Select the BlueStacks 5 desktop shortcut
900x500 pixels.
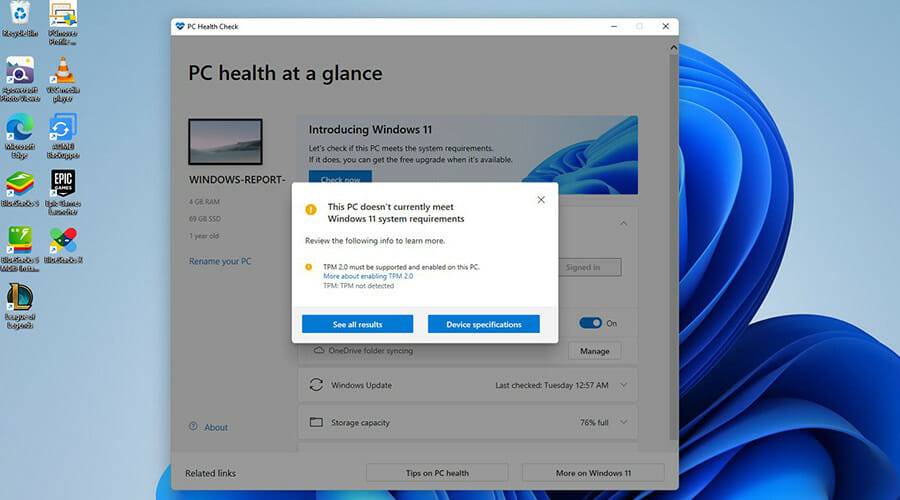[20, 189]
